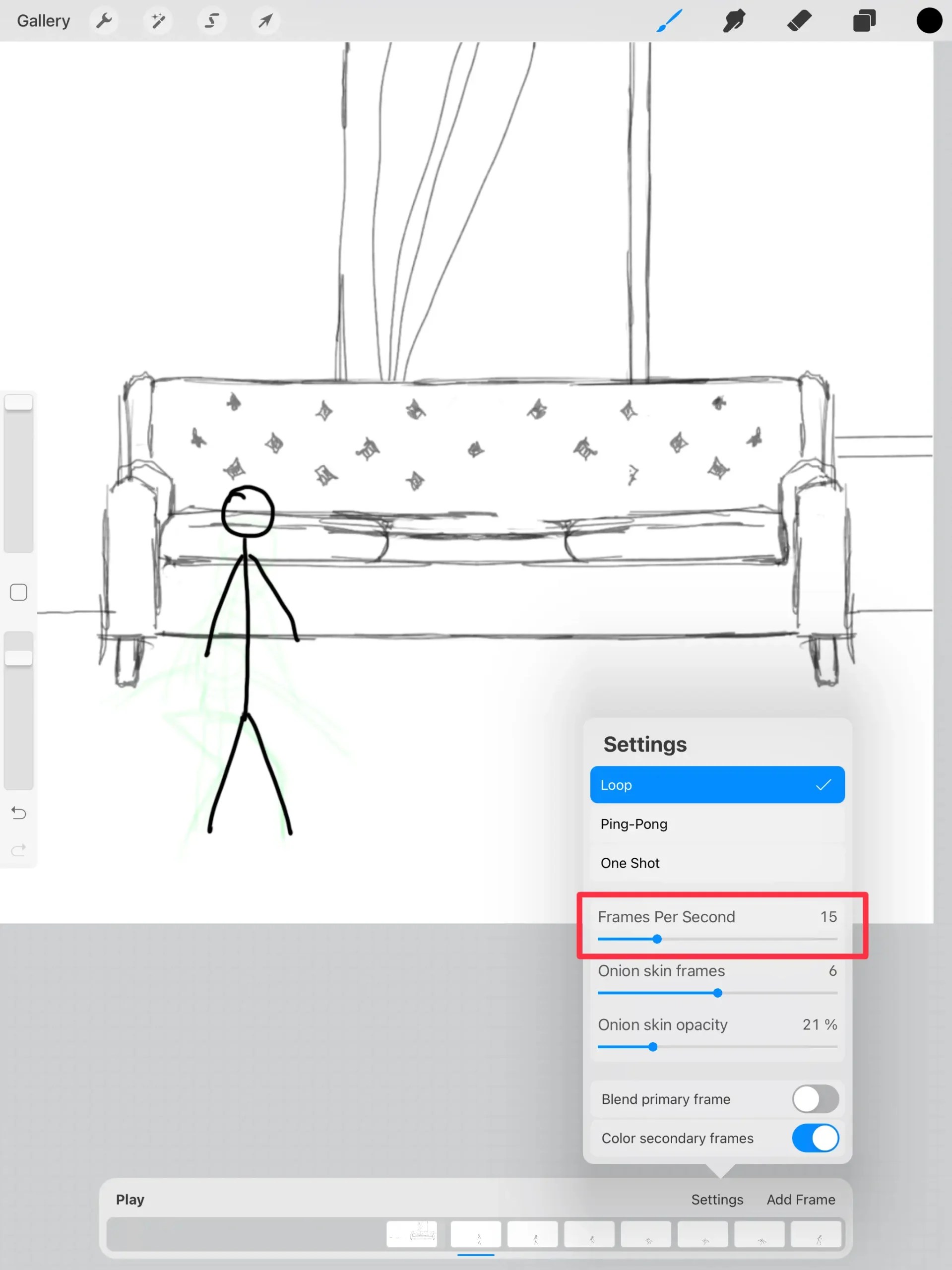Screen dimensions: 952x1270
Task: Open the active color picker
Action: pos(929,21)
